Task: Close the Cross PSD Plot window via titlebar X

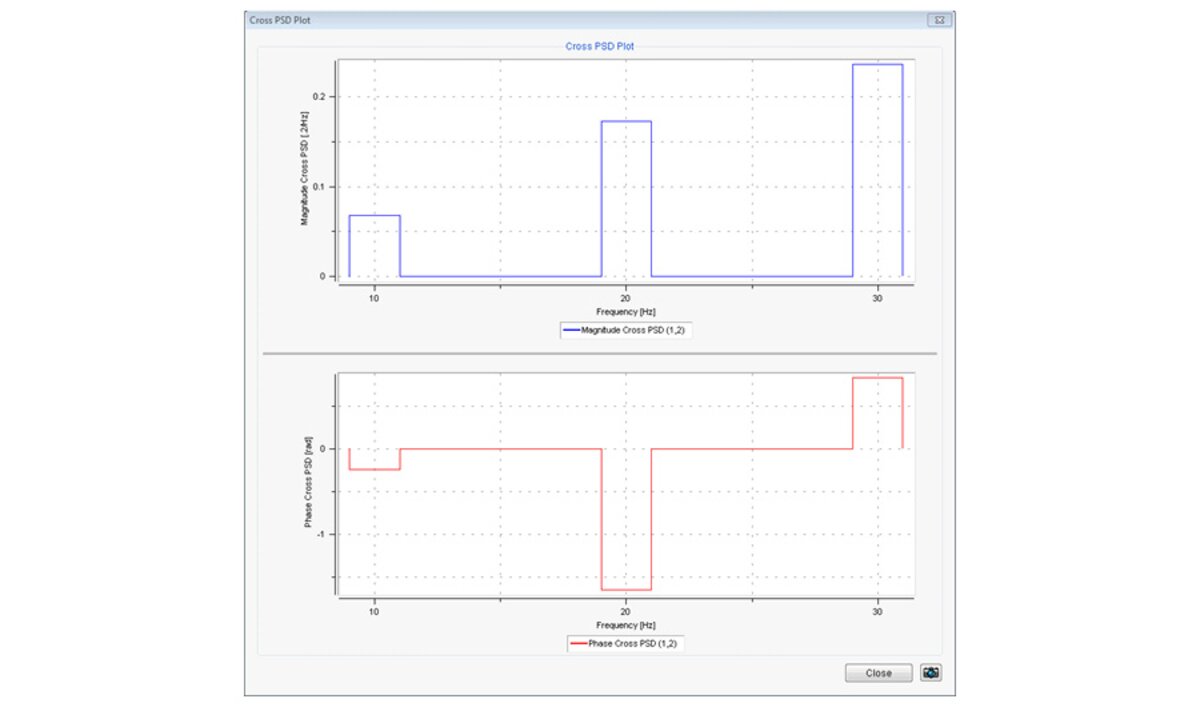Action: 938,18
